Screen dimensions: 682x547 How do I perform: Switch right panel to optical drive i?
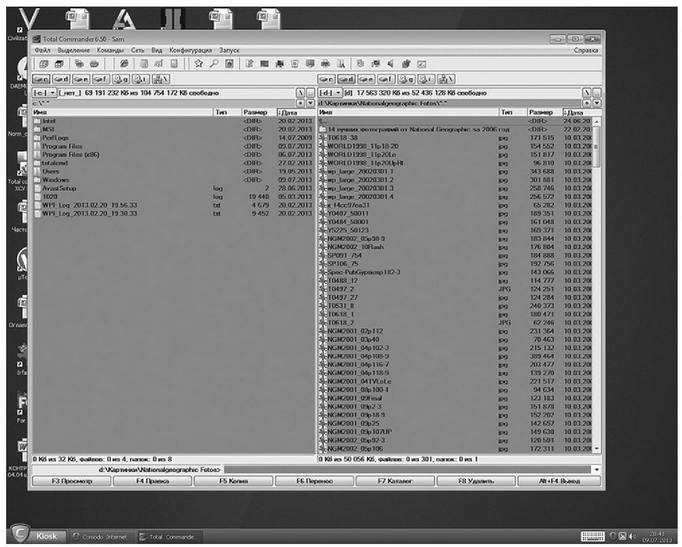426,79
